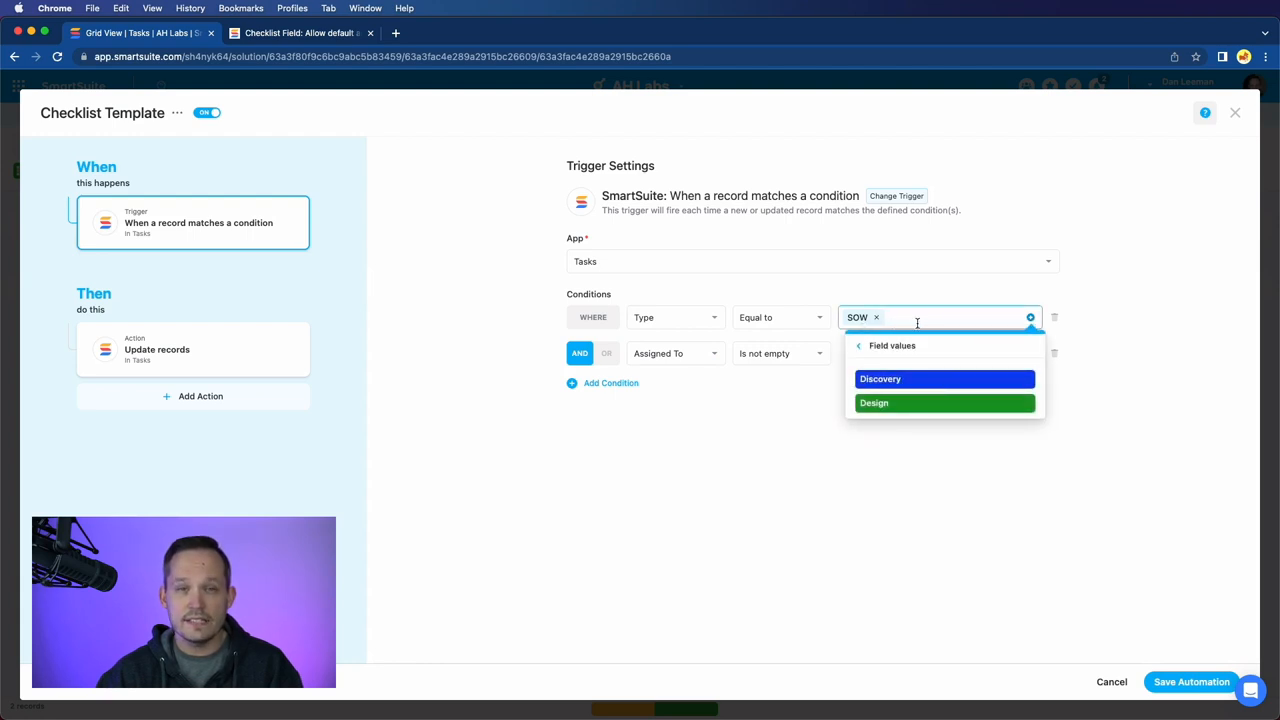Viewport: 1280px width, 720px height.
Task: Open the Checklist Template more options menu
Action: (177, 113)
